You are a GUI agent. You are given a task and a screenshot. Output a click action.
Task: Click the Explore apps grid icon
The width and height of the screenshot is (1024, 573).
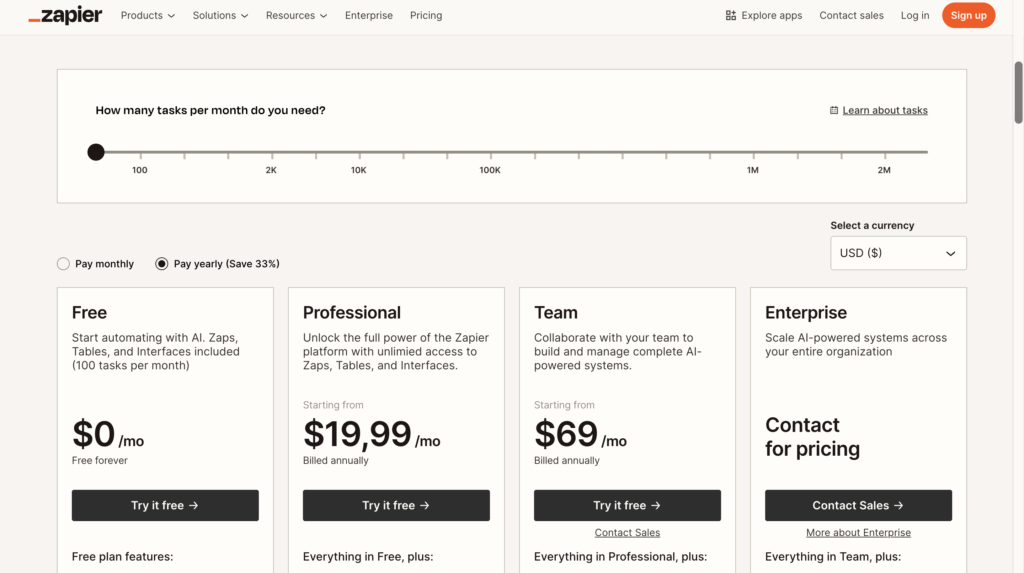tap(731, 16)
